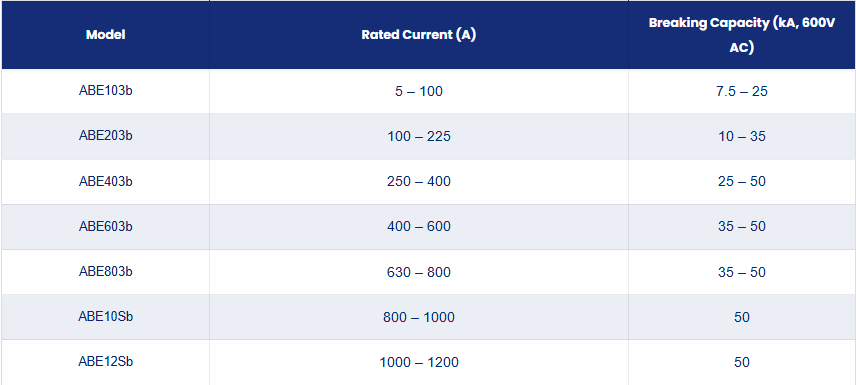Image resolution: width=856 pixels, height=385 pixels.
Task: Click the Rated Current (A) column header
Action: [419, 35]
